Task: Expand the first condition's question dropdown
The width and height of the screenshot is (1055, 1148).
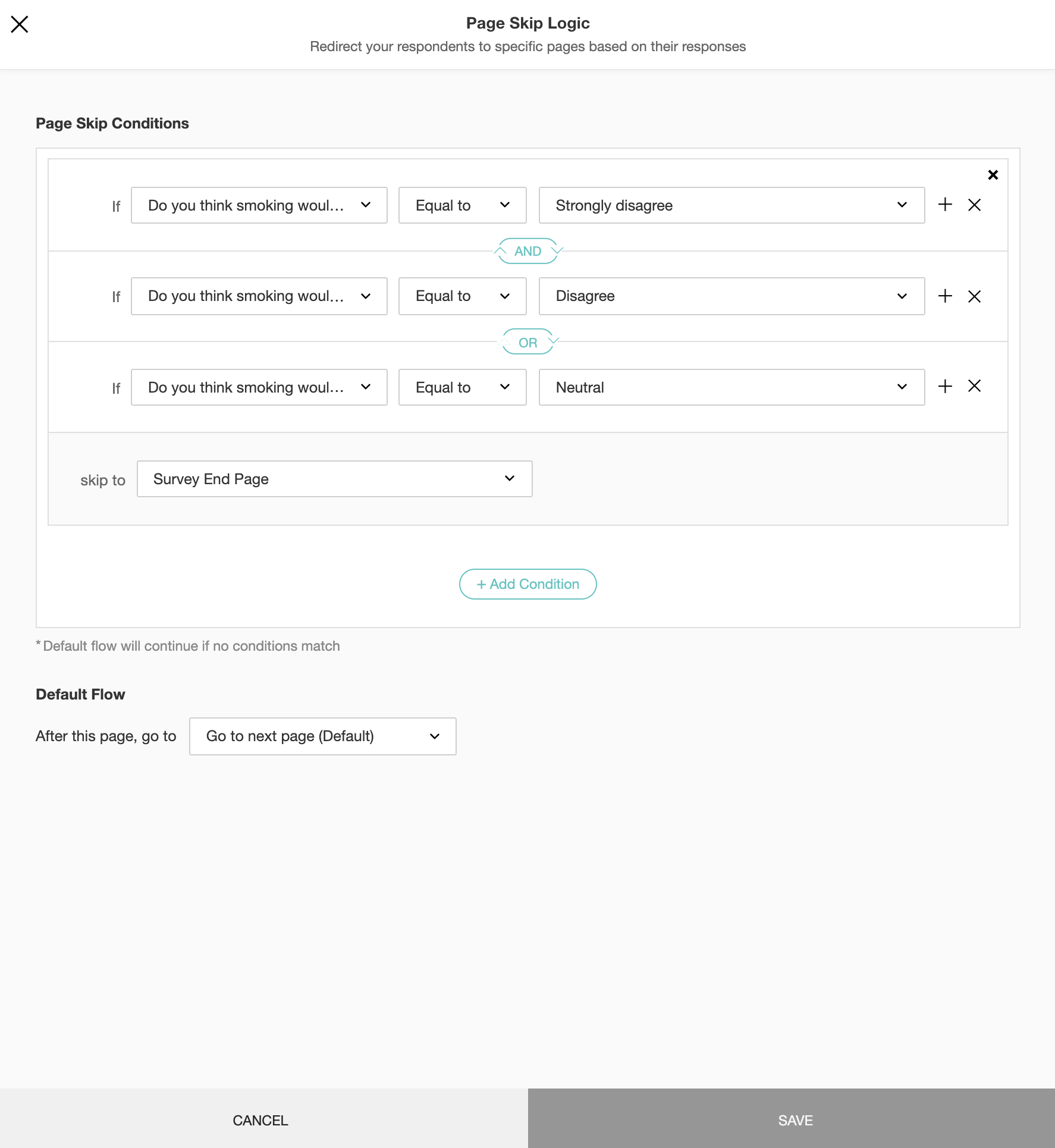Action: coord(259,206)
